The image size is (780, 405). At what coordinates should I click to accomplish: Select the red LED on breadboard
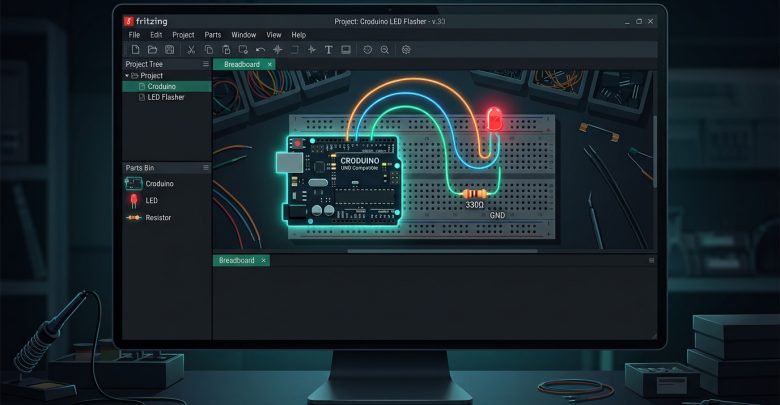click(x=494, y=119)
